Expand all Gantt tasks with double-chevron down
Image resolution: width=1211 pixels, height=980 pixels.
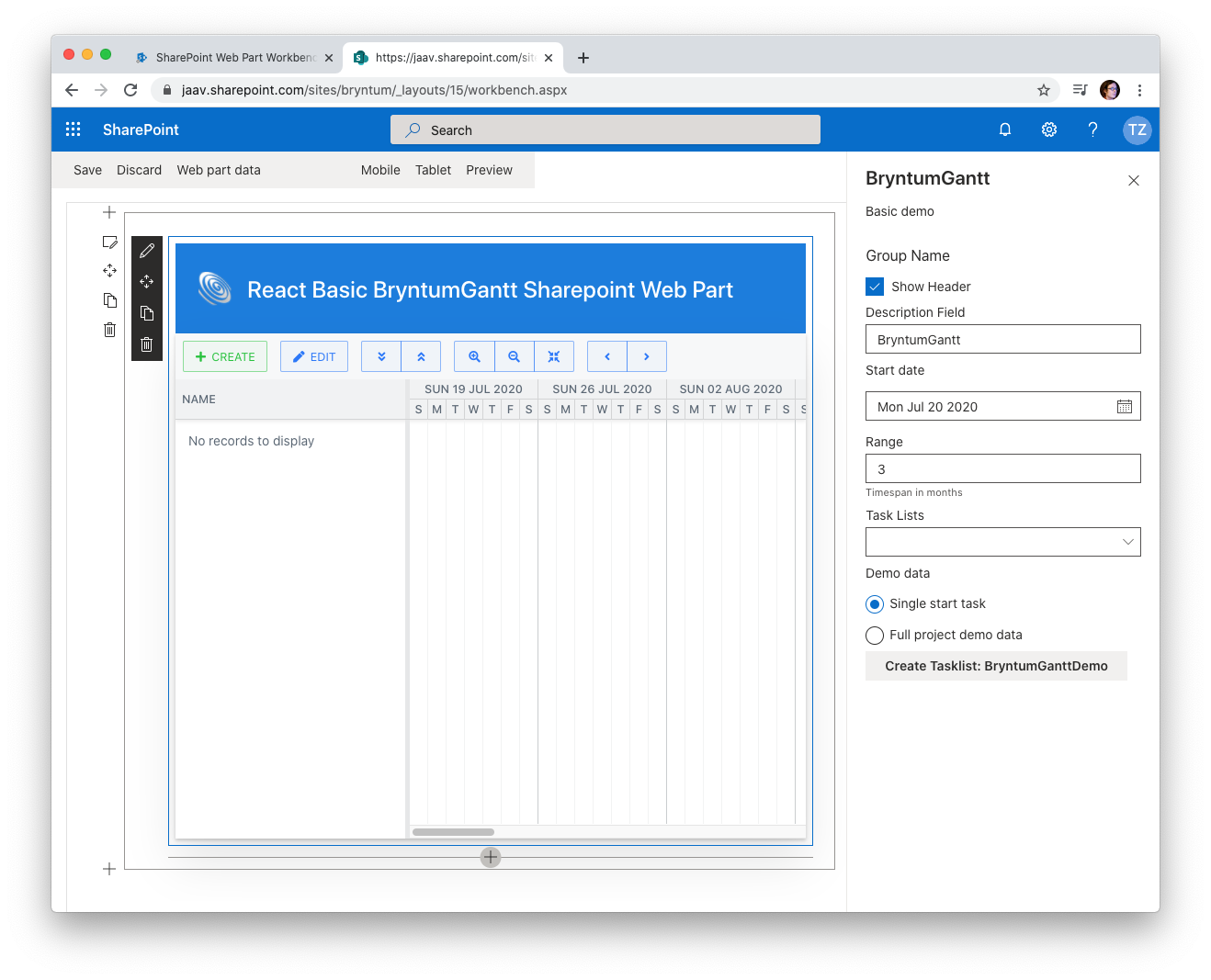(x=381, y=356)
